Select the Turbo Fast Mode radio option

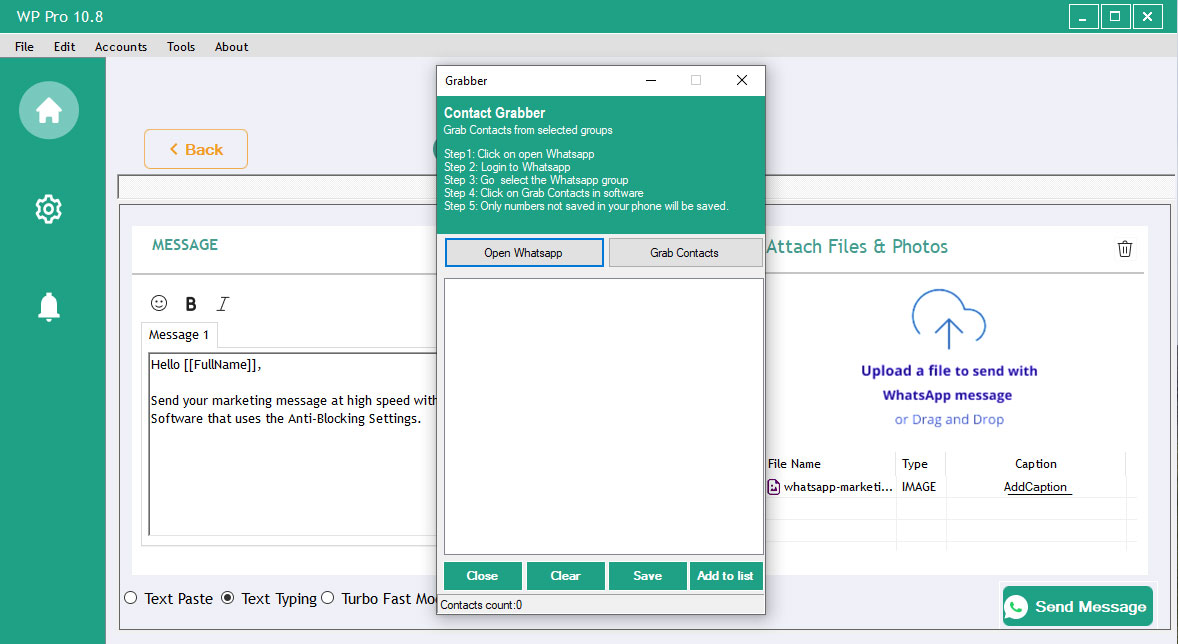coord(328,598)
